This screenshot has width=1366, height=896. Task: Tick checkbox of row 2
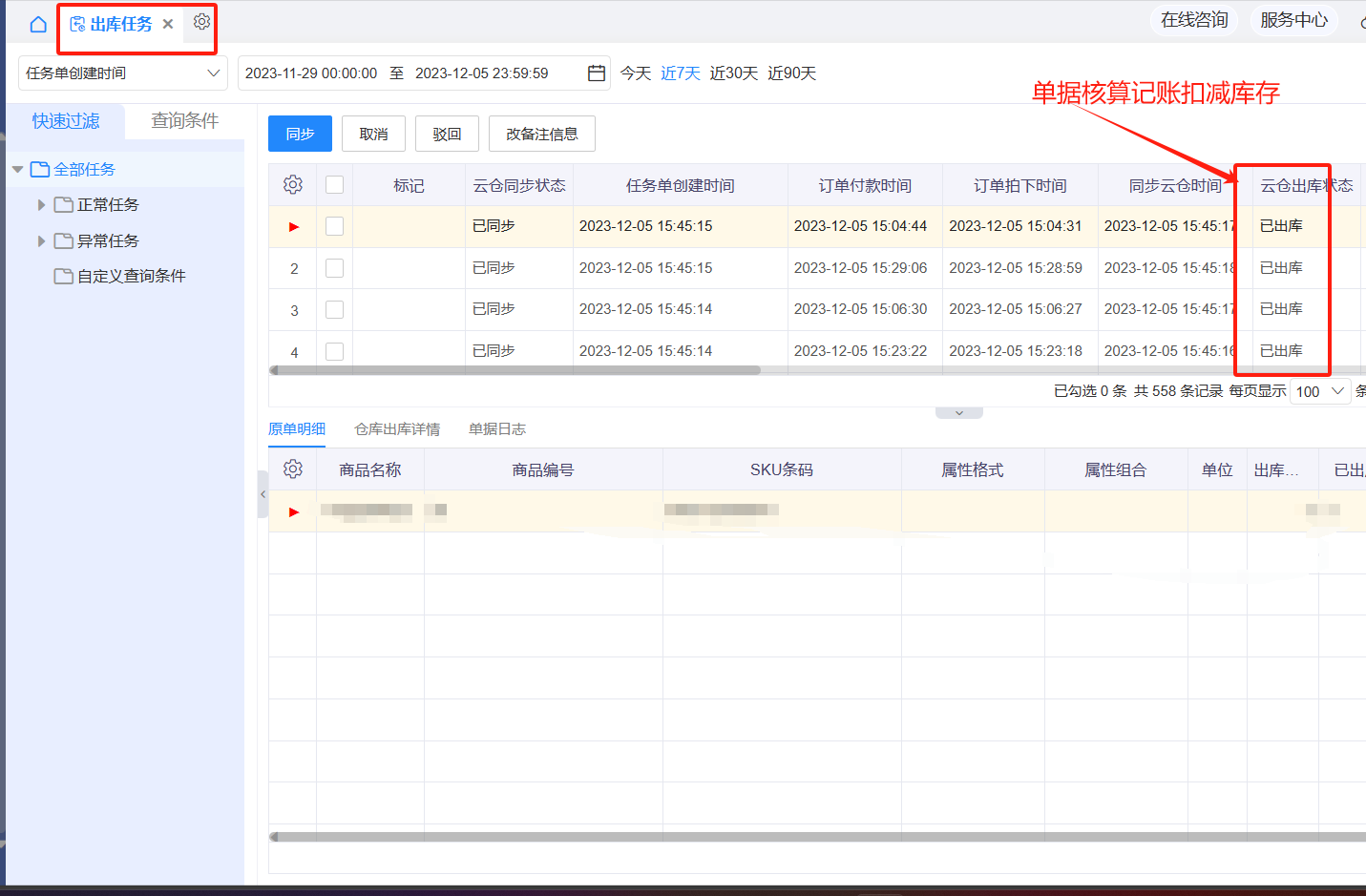click(x=334, y=268)
